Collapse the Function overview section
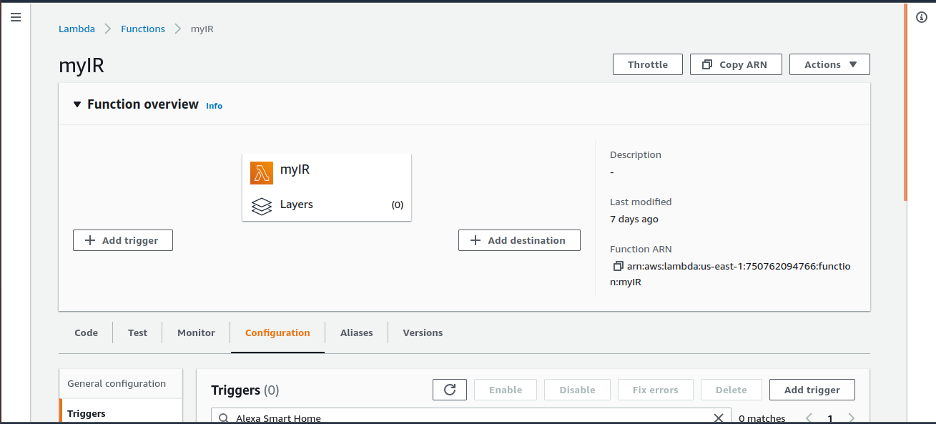Screen dimensions: 936x424 click(x=77, y=104)
